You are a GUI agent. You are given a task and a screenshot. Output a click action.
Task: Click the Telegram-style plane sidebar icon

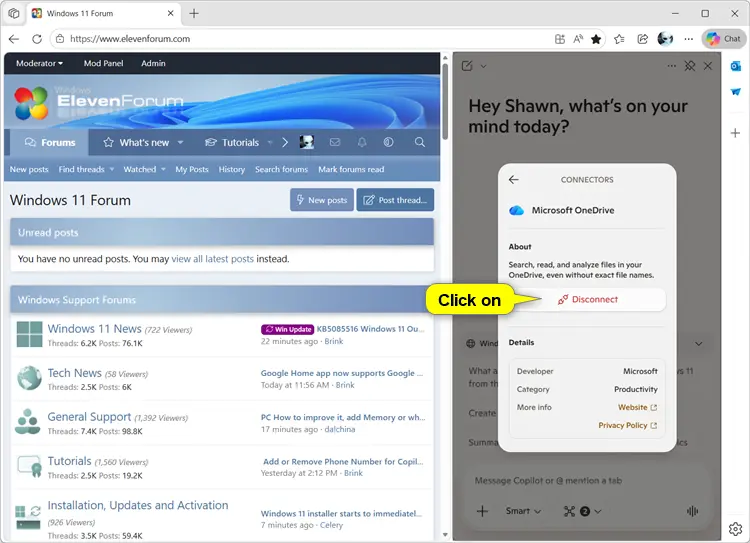736,91
